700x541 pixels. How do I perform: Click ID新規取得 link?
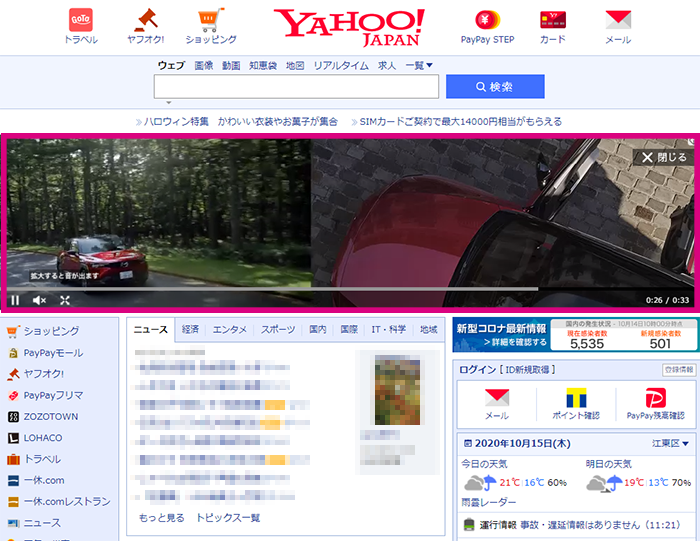coord(527,370)
